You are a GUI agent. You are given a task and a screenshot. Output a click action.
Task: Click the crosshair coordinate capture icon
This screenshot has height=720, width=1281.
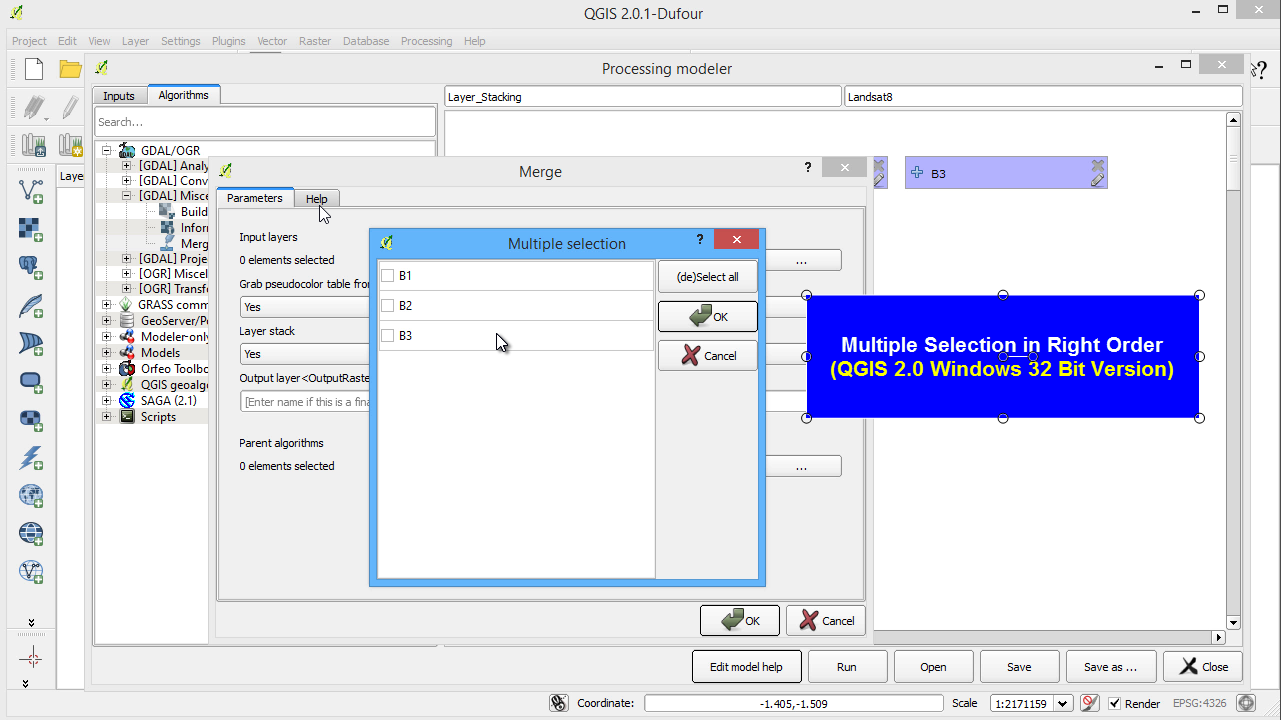pos(31,658)
